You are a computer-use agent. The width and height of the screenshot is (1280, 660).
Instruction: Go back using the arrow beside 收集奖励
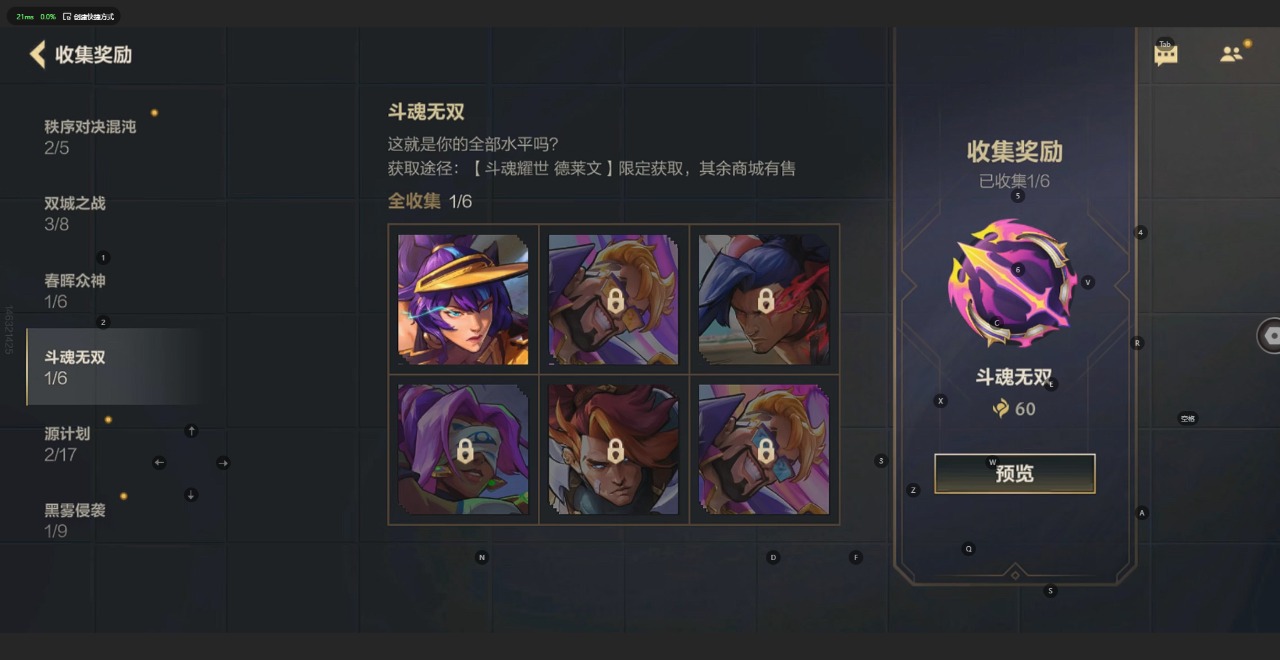[38, 54]
